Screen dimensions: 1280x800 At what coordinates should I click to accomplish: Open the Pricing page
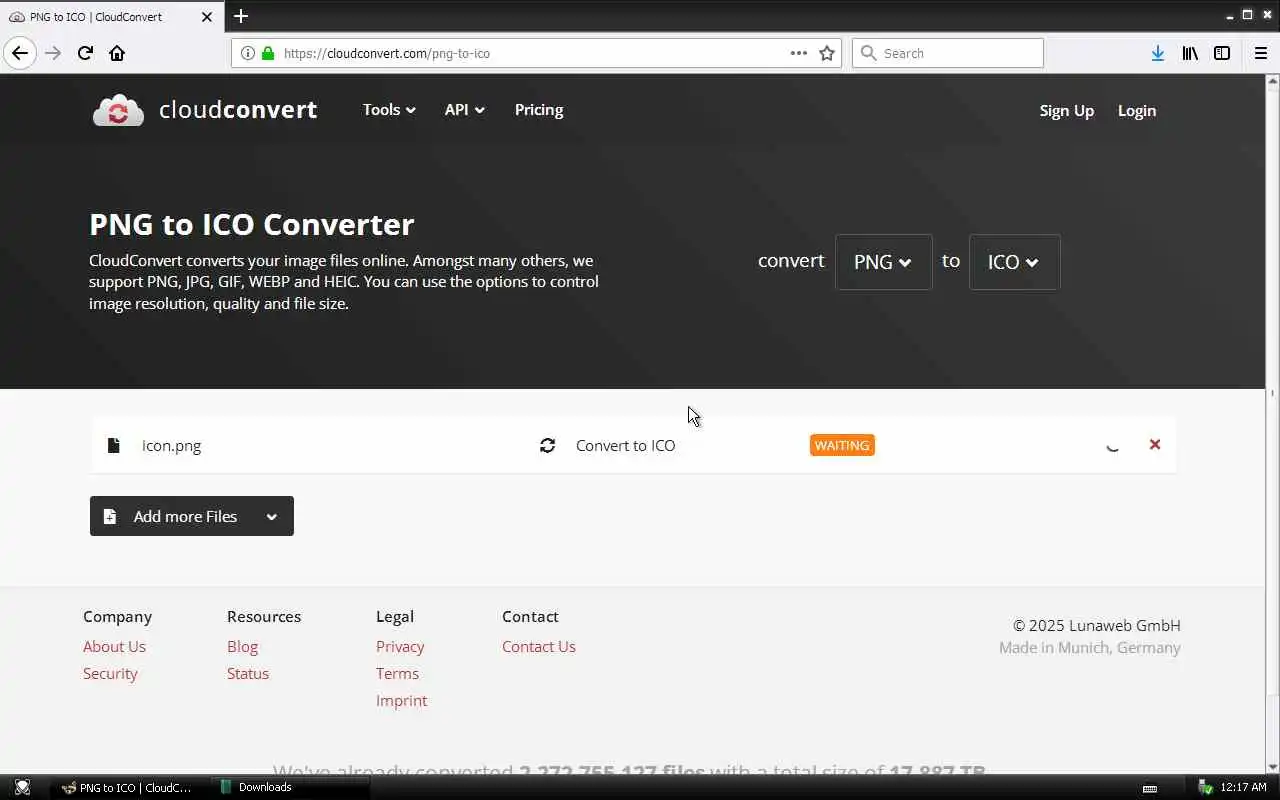click(539, 110)
